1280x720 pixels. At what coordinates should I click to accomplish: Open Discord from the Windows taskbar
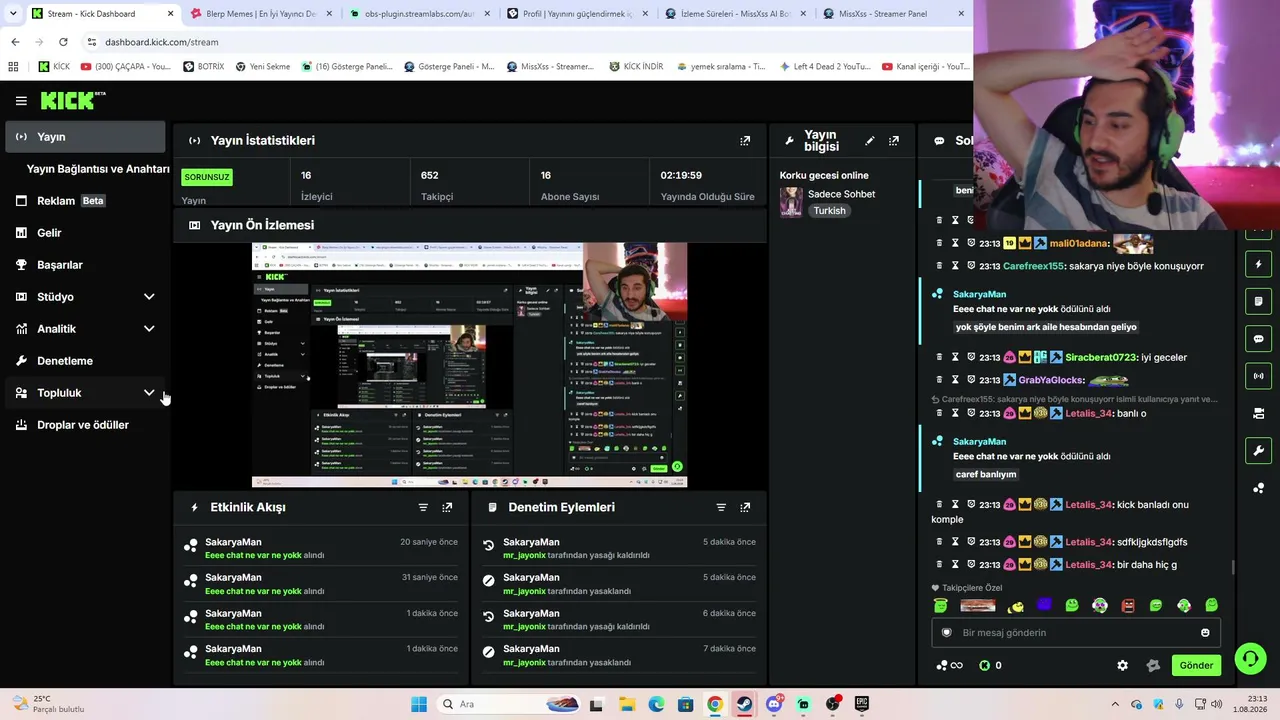point(774,704)
